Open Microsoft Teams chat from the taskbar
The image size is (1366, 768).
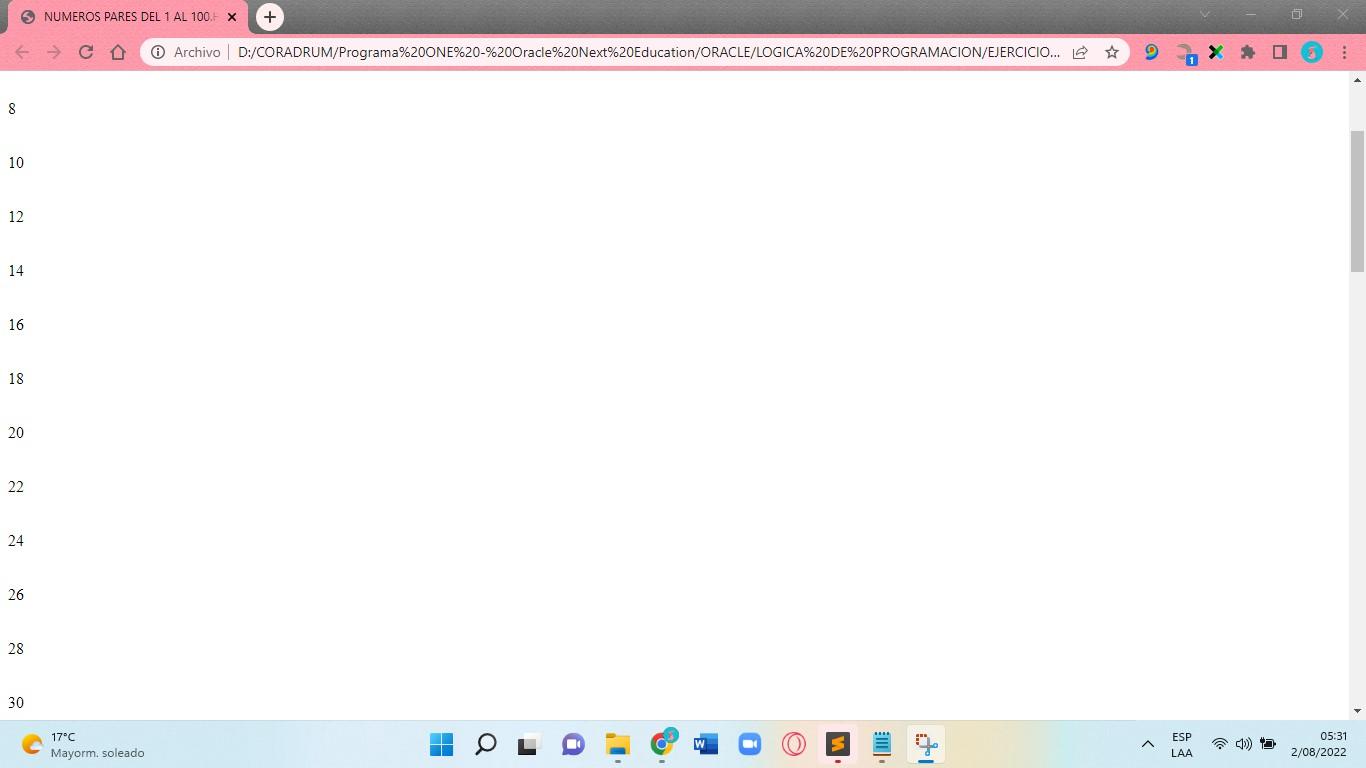pos(573,744)
